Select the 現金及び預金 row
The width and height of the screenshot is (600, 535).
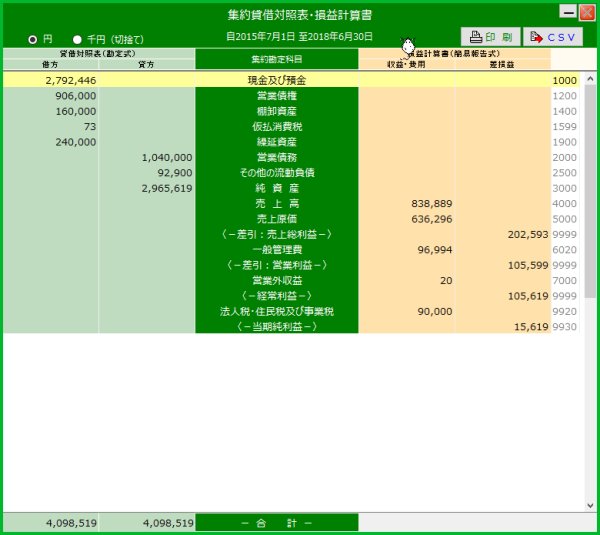coord(277,80)
